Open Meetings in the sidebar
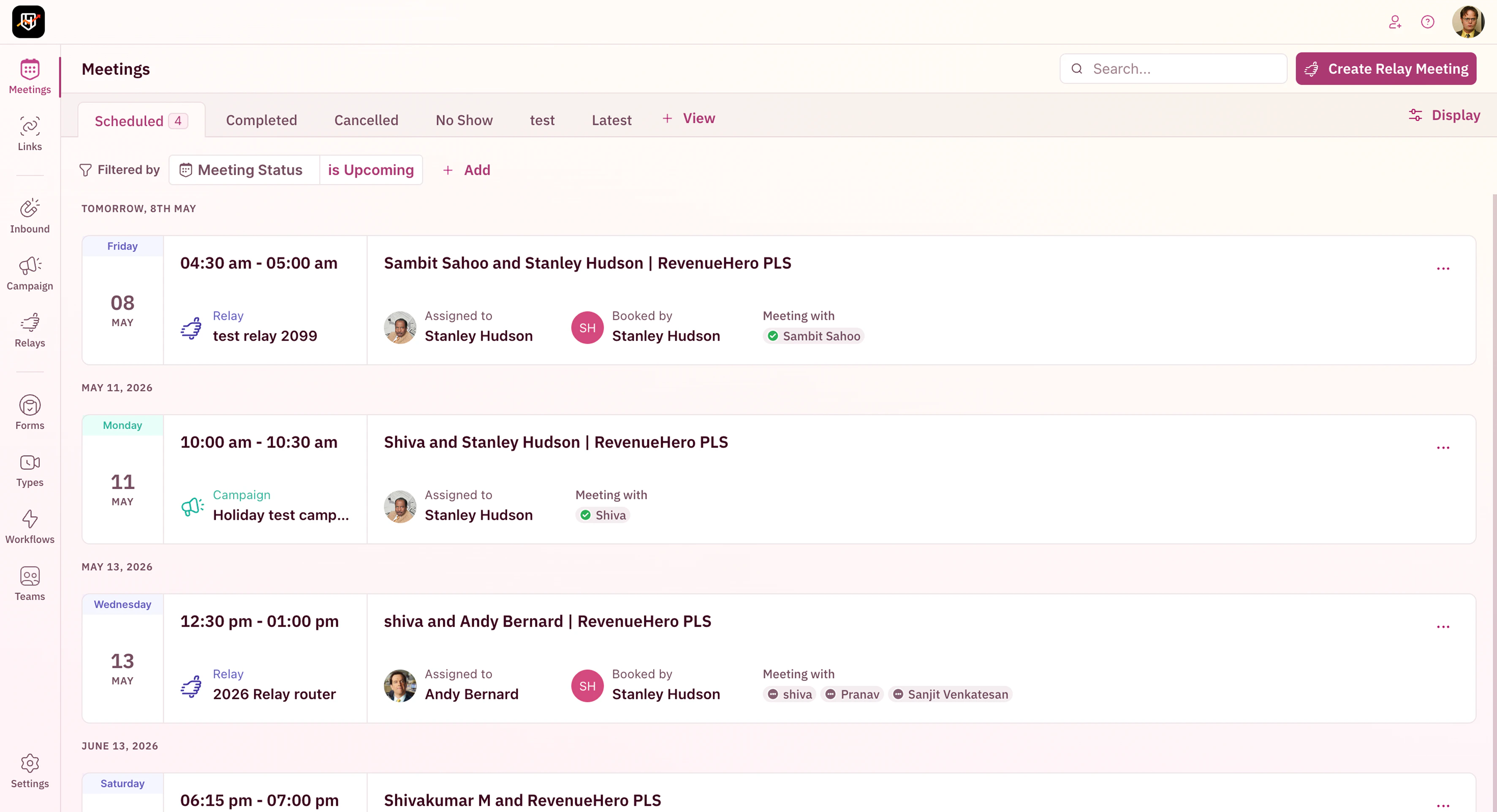 [x=30, y=77]
